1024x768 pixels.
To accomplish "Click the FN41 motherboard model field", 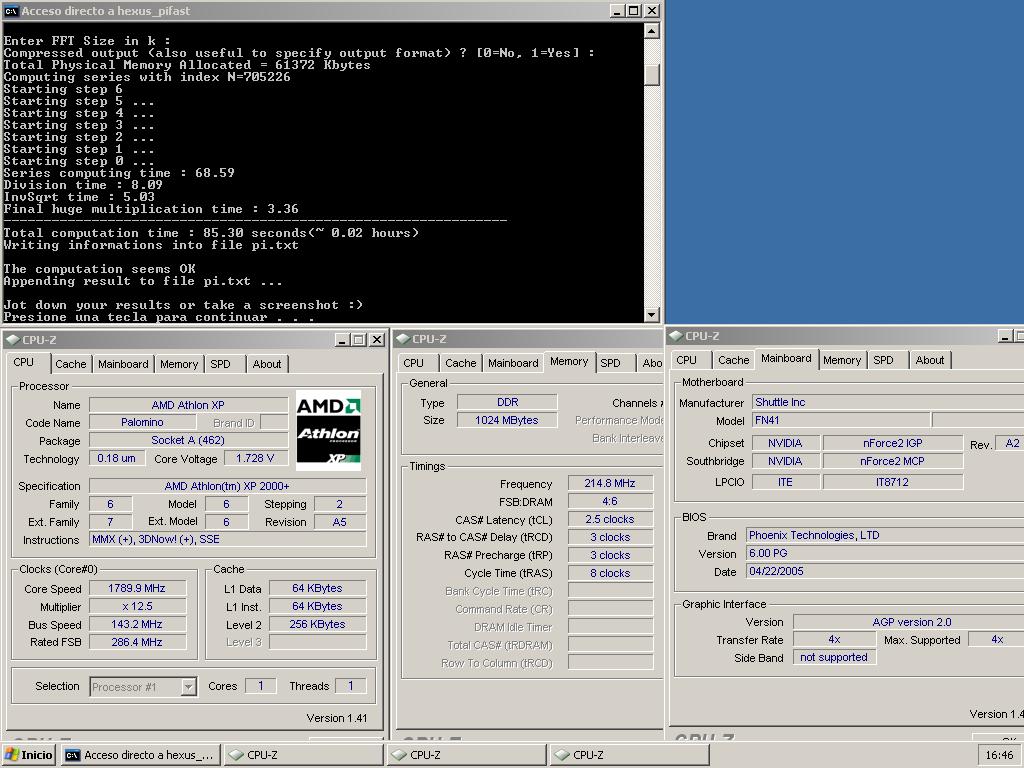I will tap(841, 420).
